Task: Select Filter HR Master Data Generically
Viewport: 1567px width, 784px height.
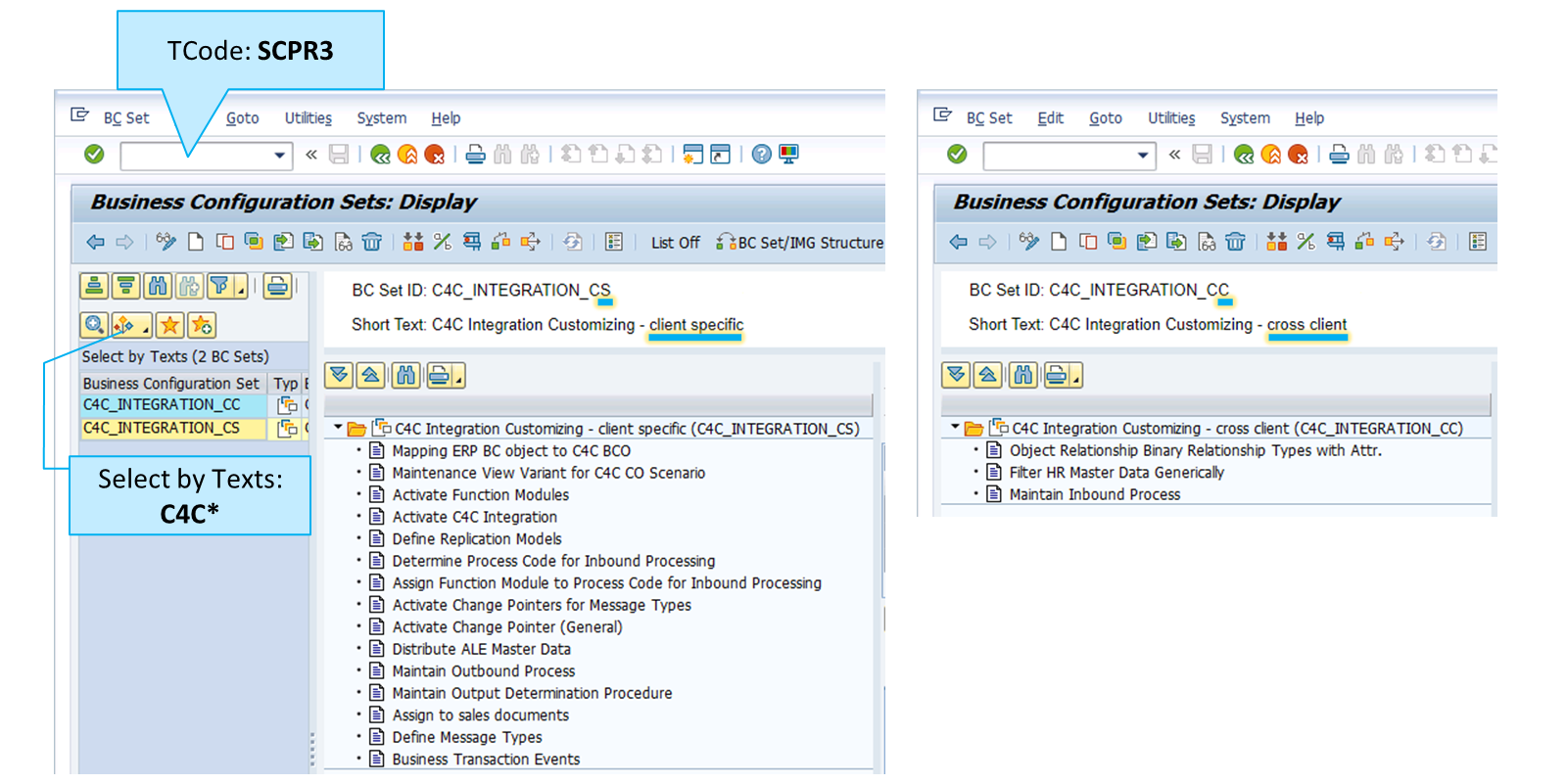Action: tap(1116, 472)
